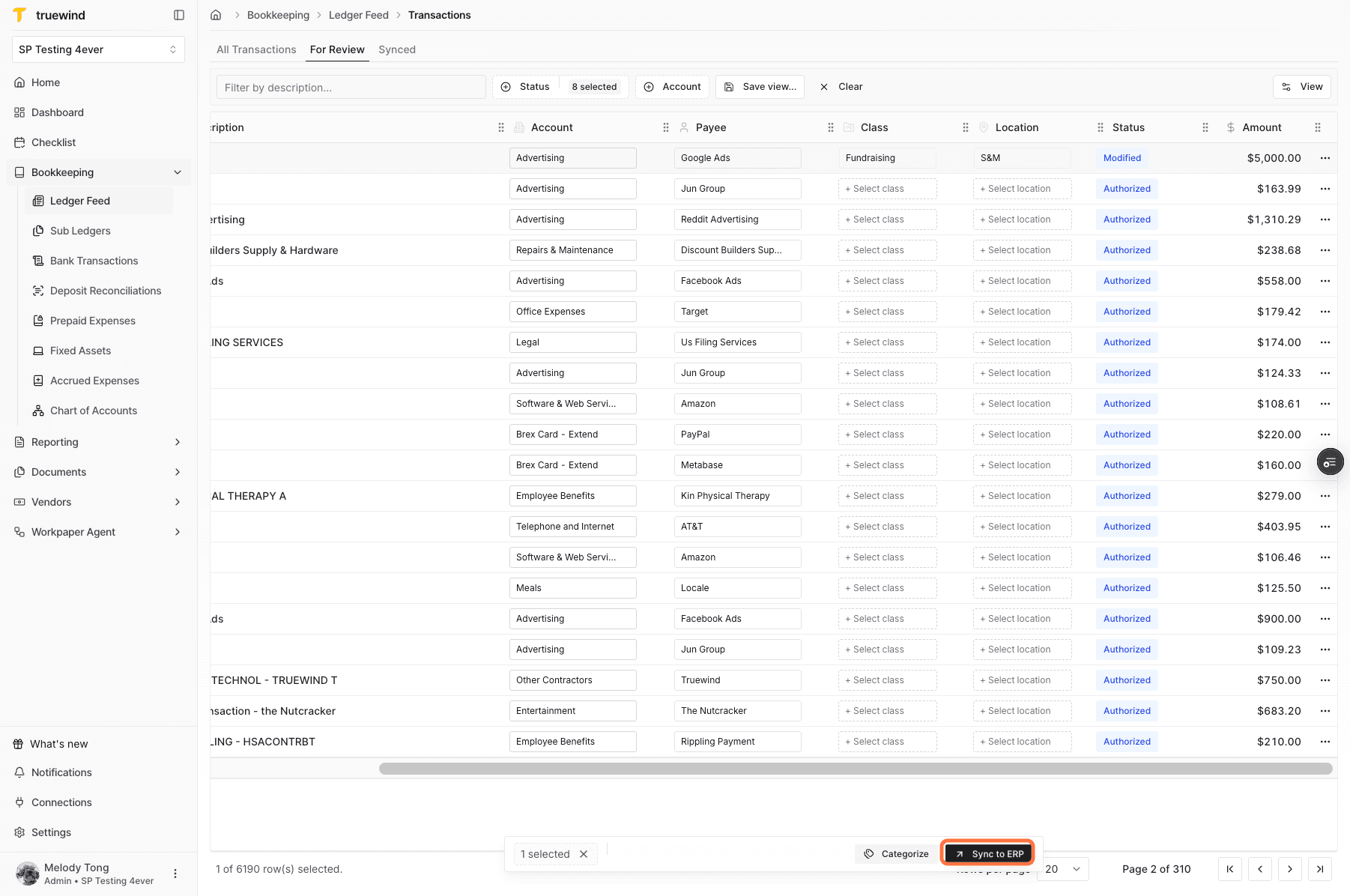Go to the last page
Screen dimensions: 1350x896
coord(1320,869)
